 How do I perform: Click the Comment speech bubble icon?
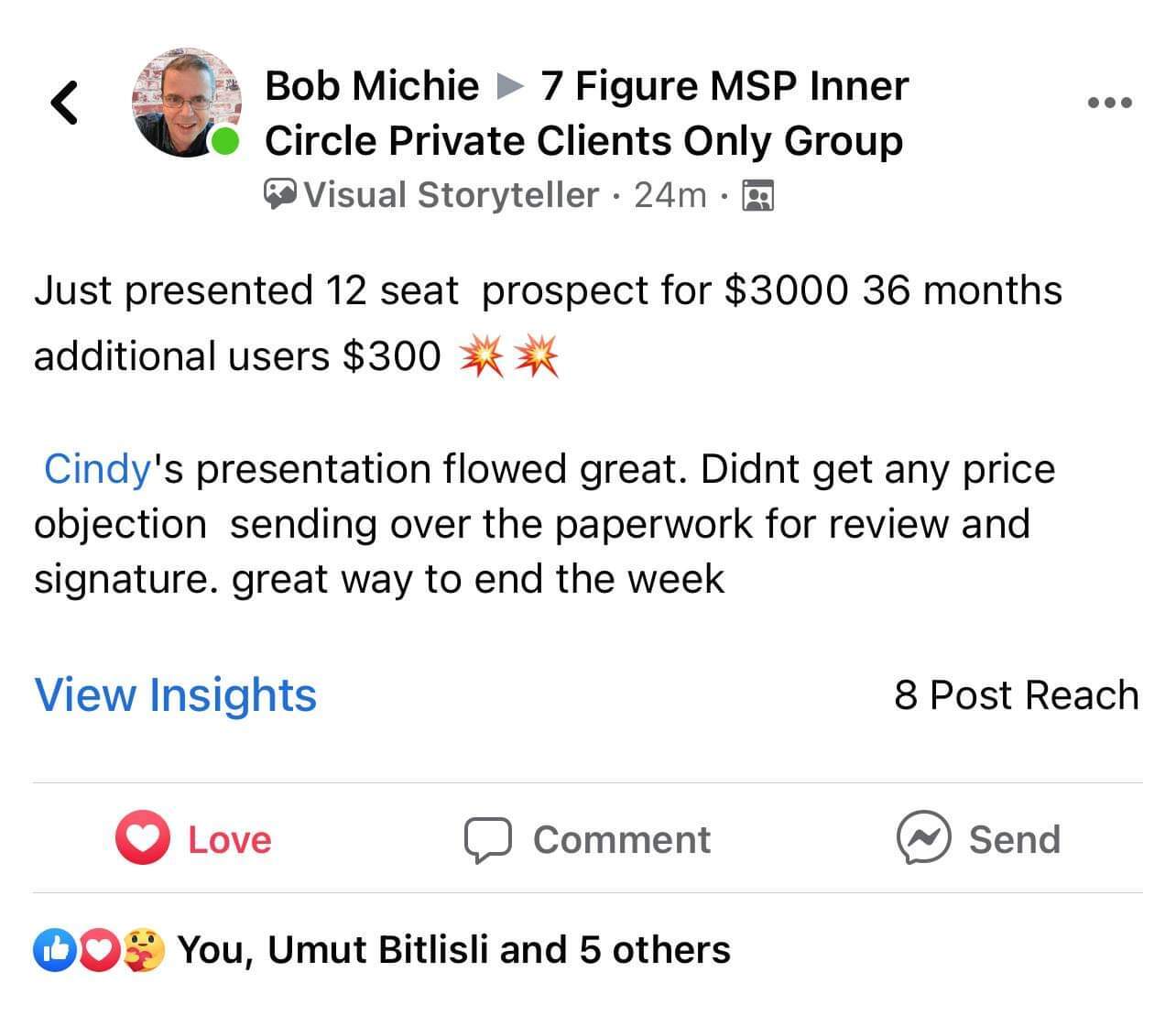pos(486,839)
